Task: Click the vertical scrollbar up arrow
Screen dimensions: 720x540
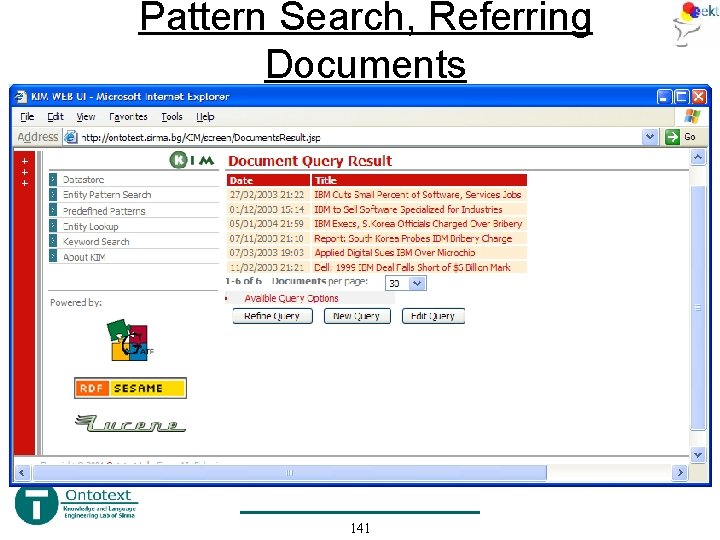Action: (x=698, y=158)
